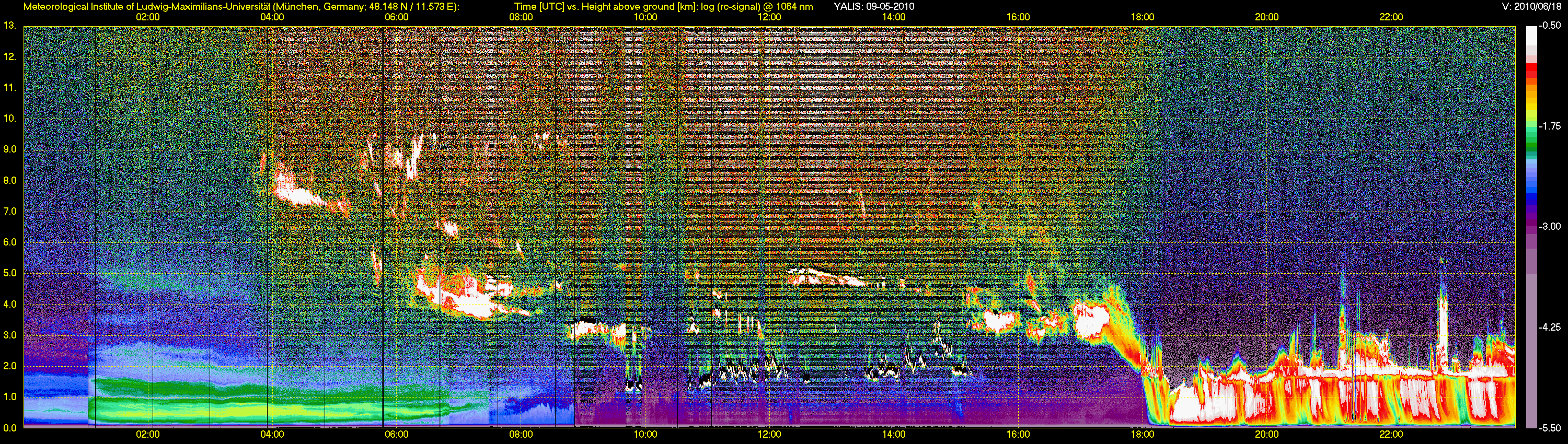Click the -4.25 value on the color scale

(1550, 326)
